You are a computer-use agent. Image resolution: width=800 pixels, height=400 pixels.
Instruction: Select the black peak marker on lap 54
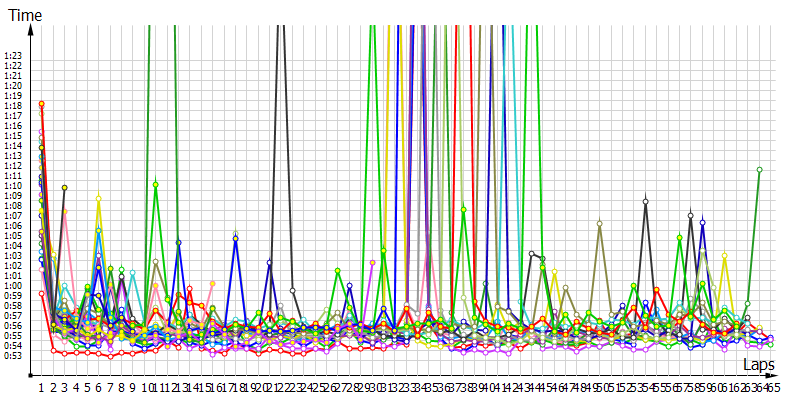[646, 201]
